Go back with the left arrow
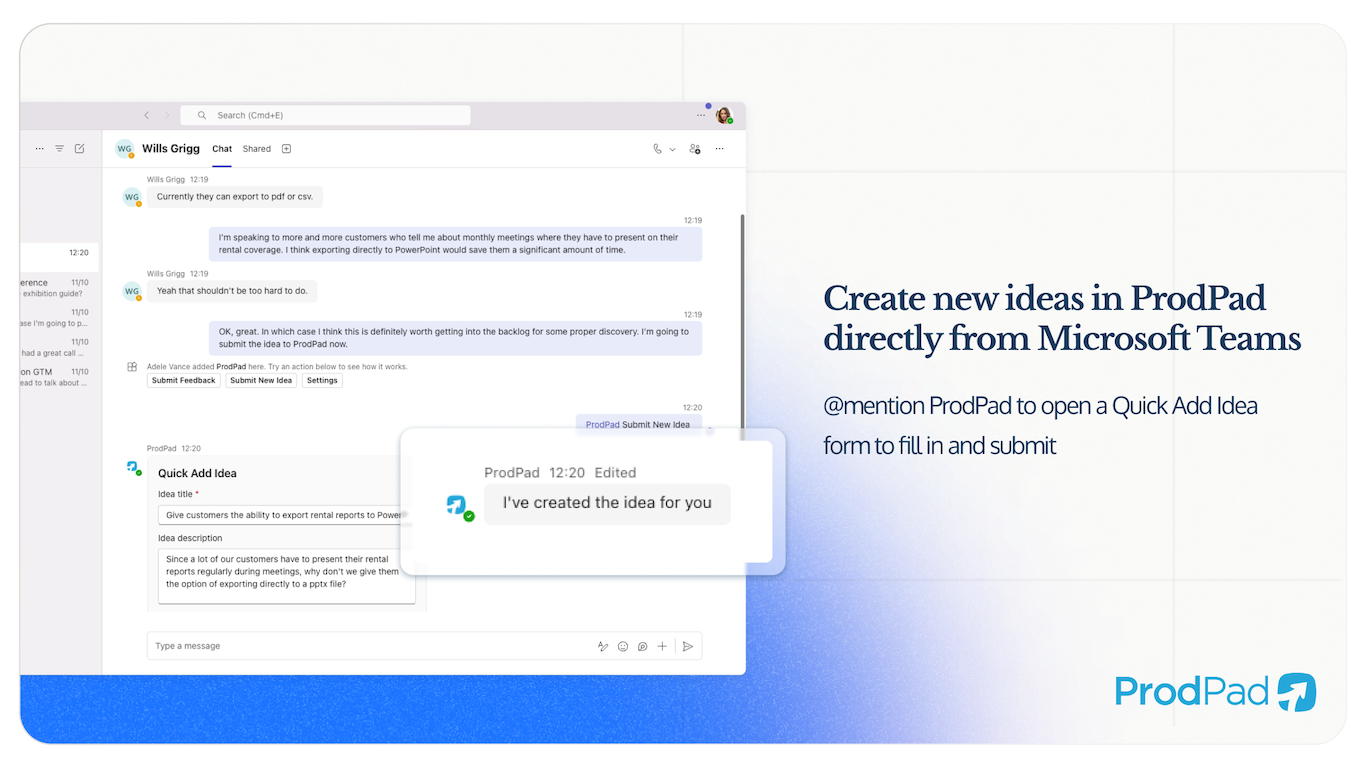 [146, 115]
